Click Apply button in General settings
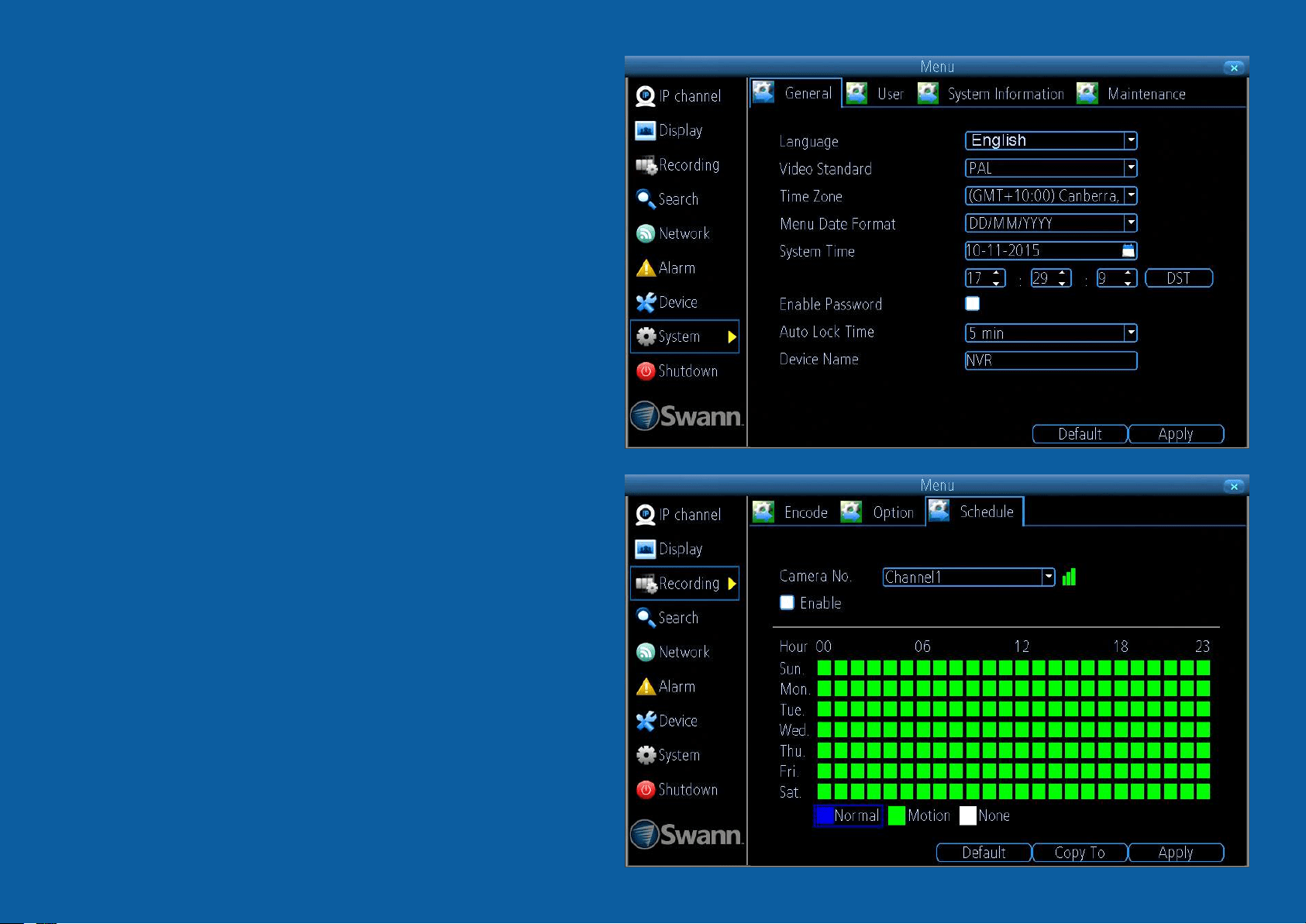 pos(1176,434)
